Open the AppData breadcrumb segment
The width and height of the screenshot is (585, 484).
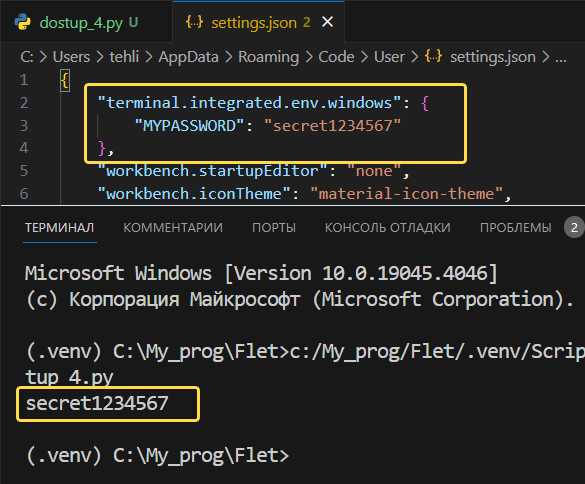188,57
